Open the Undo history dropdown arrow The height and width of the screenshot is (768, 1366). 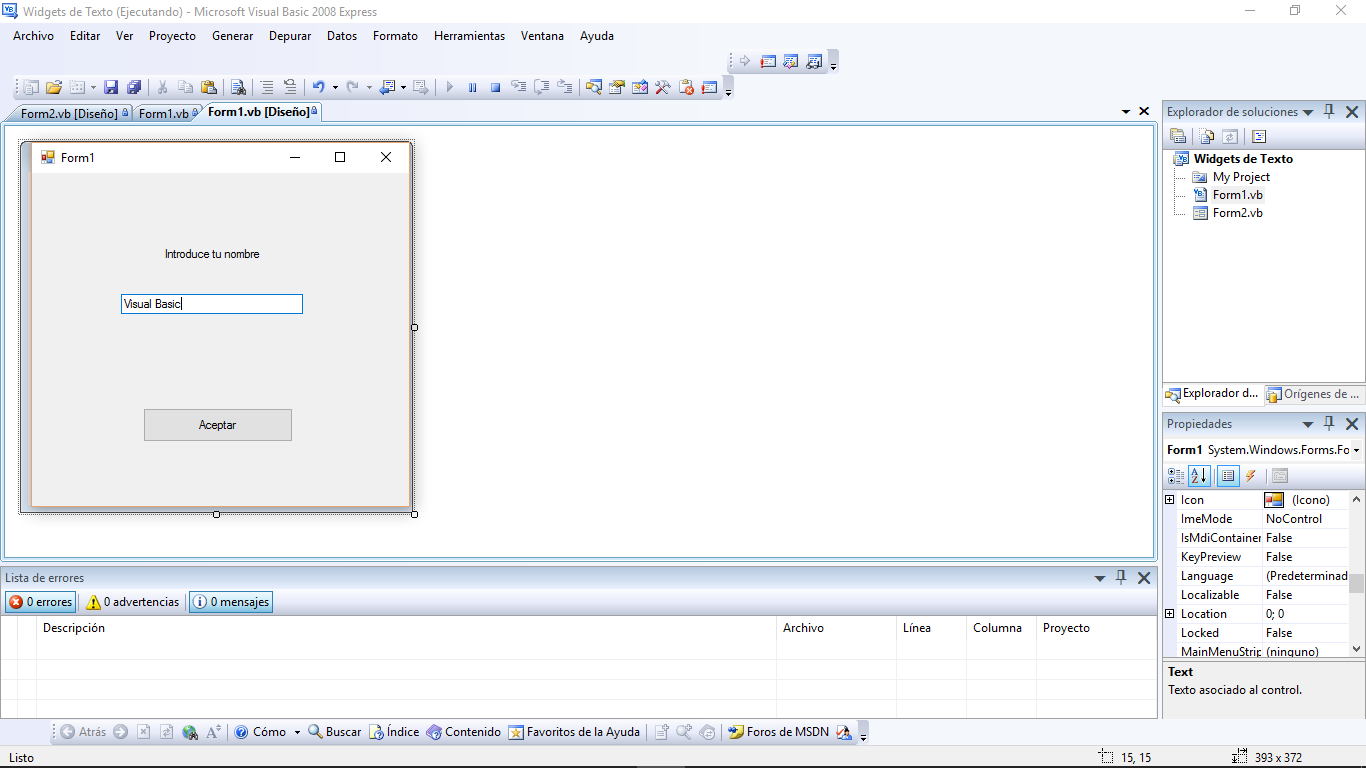tap(335, 87)
